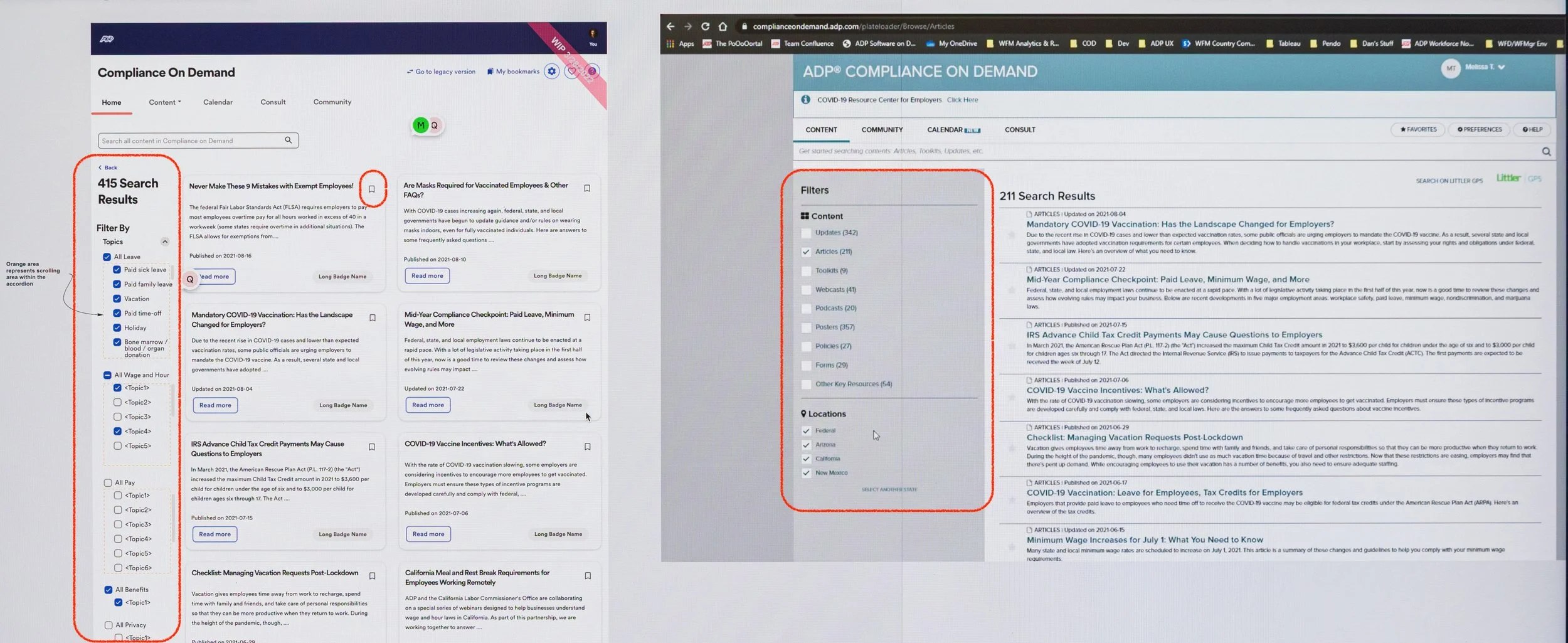Click 'SELECT ANOTHER STATE' link
The height and width of the screenshot is (643, 1568).
click(x=889, y=490)
